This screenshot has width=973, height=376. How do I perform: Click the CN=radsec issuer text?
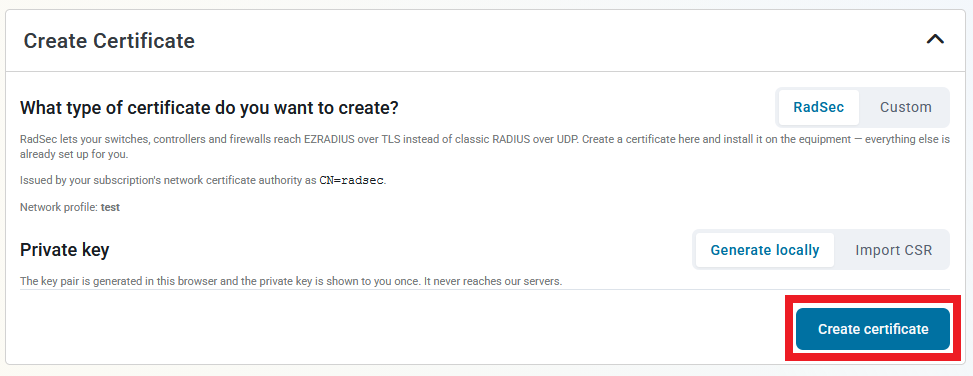352,181
